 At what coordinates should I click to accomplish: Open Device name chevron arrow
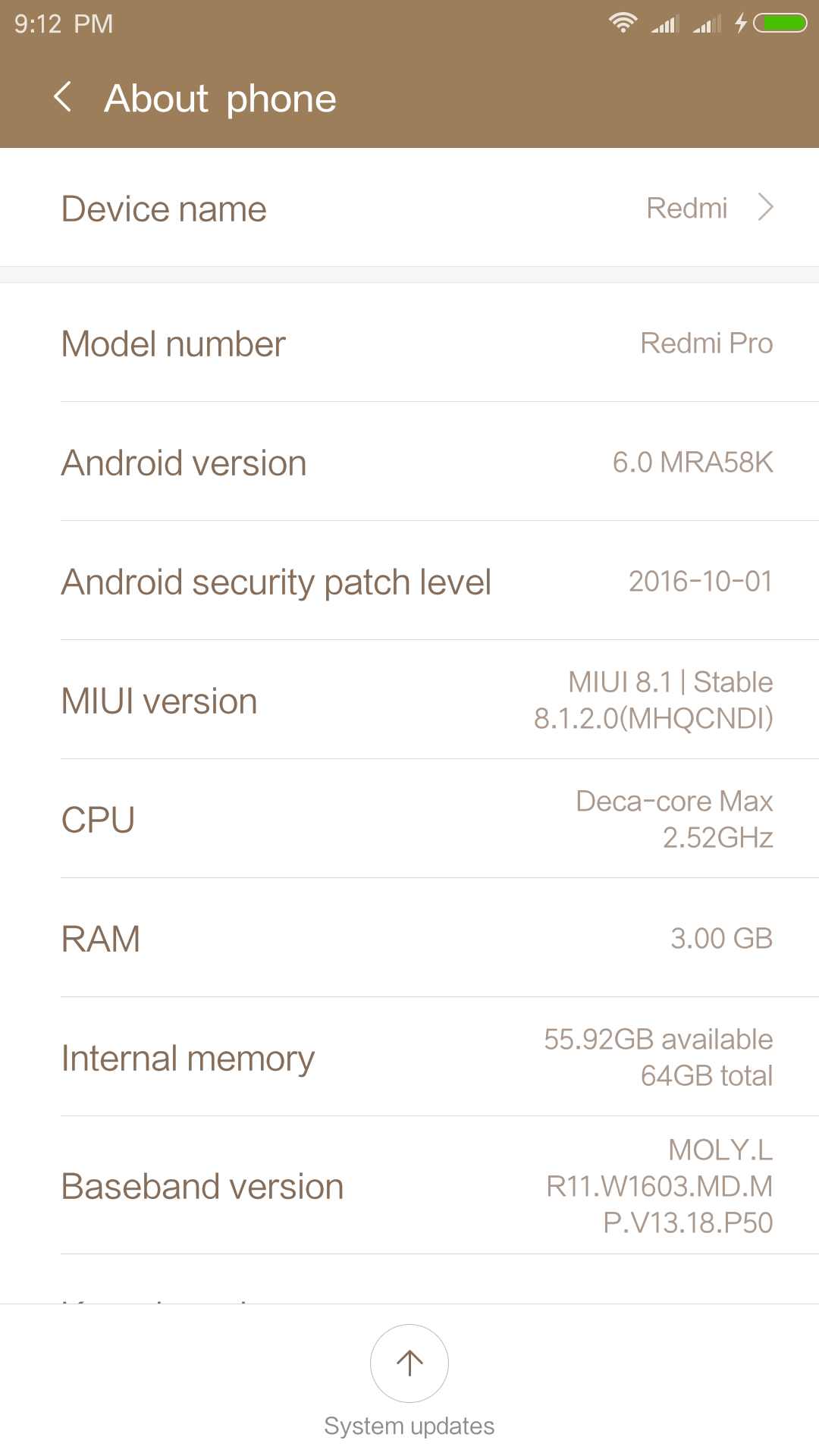766,207
